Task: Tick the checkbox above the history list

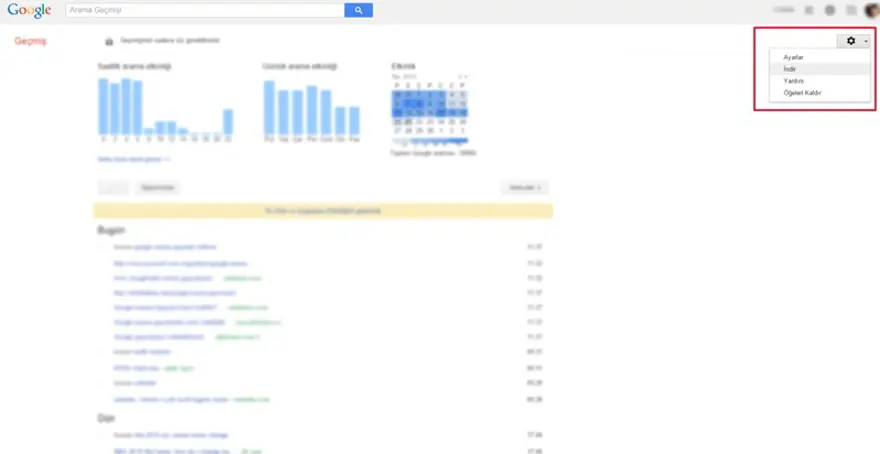Action: click(113, 187)
